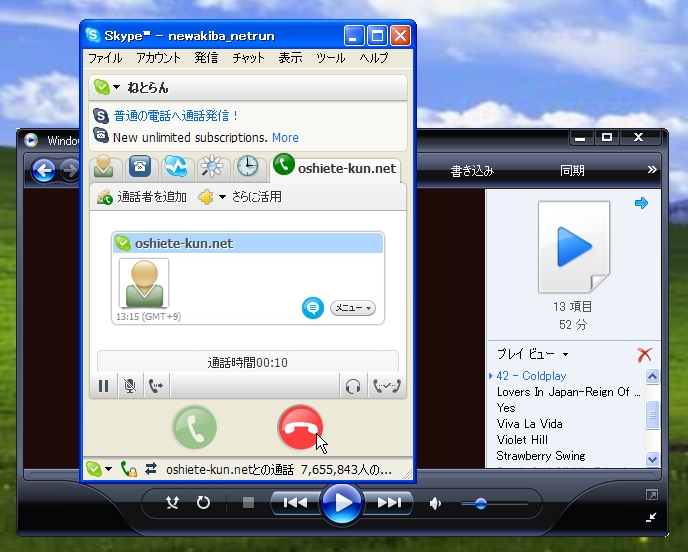Click playlist scrollbar up arrow
688x552 pixels.
[652, 376]
